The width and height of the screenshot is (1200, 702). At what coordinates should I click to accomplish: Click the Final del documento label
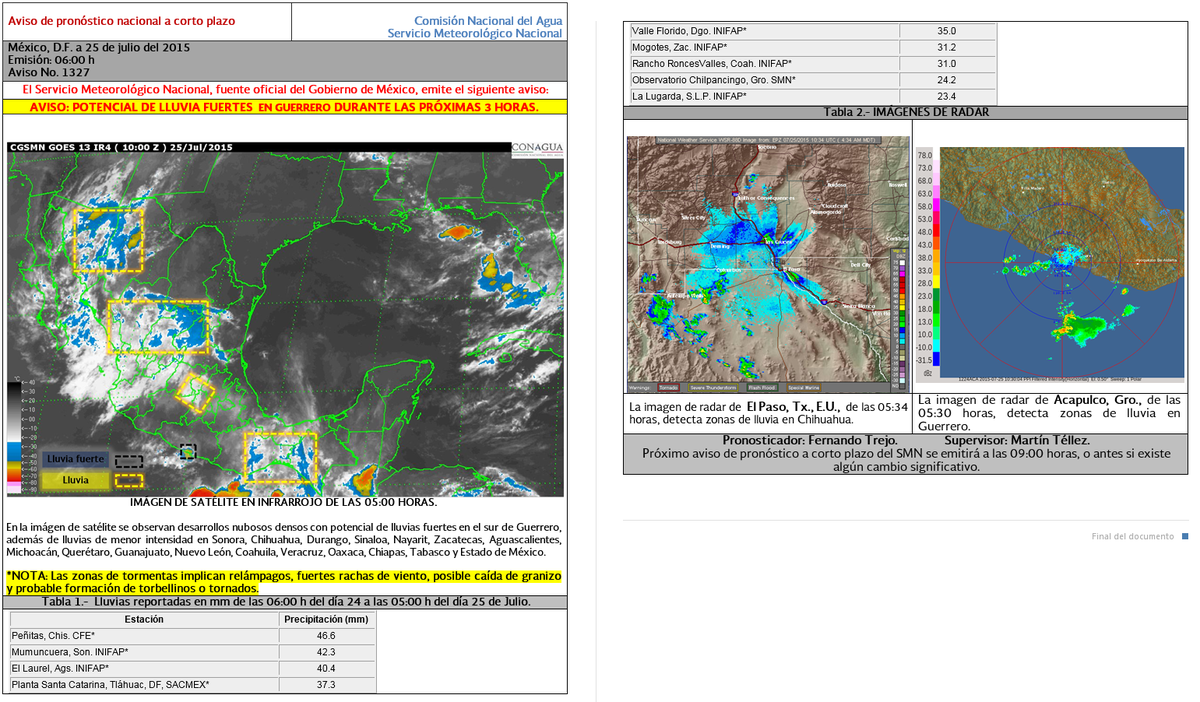(1133, 537)
